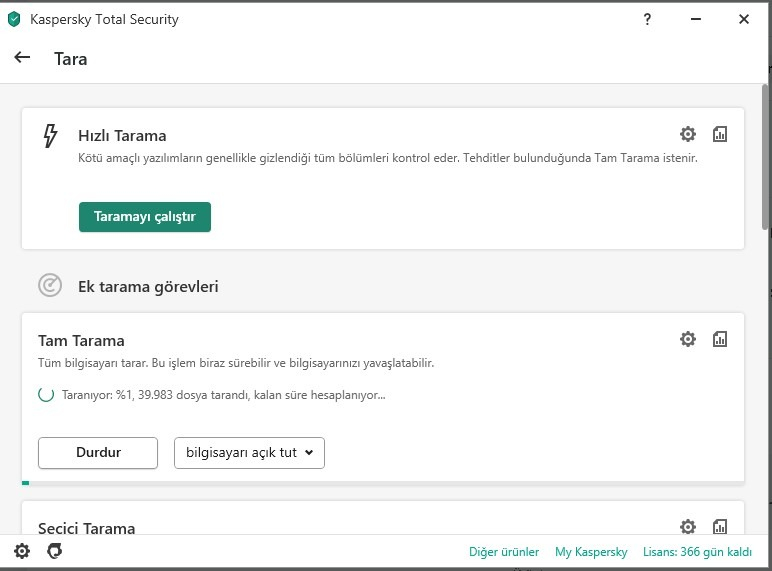Open My Kaspersky link

click(591, 552)
